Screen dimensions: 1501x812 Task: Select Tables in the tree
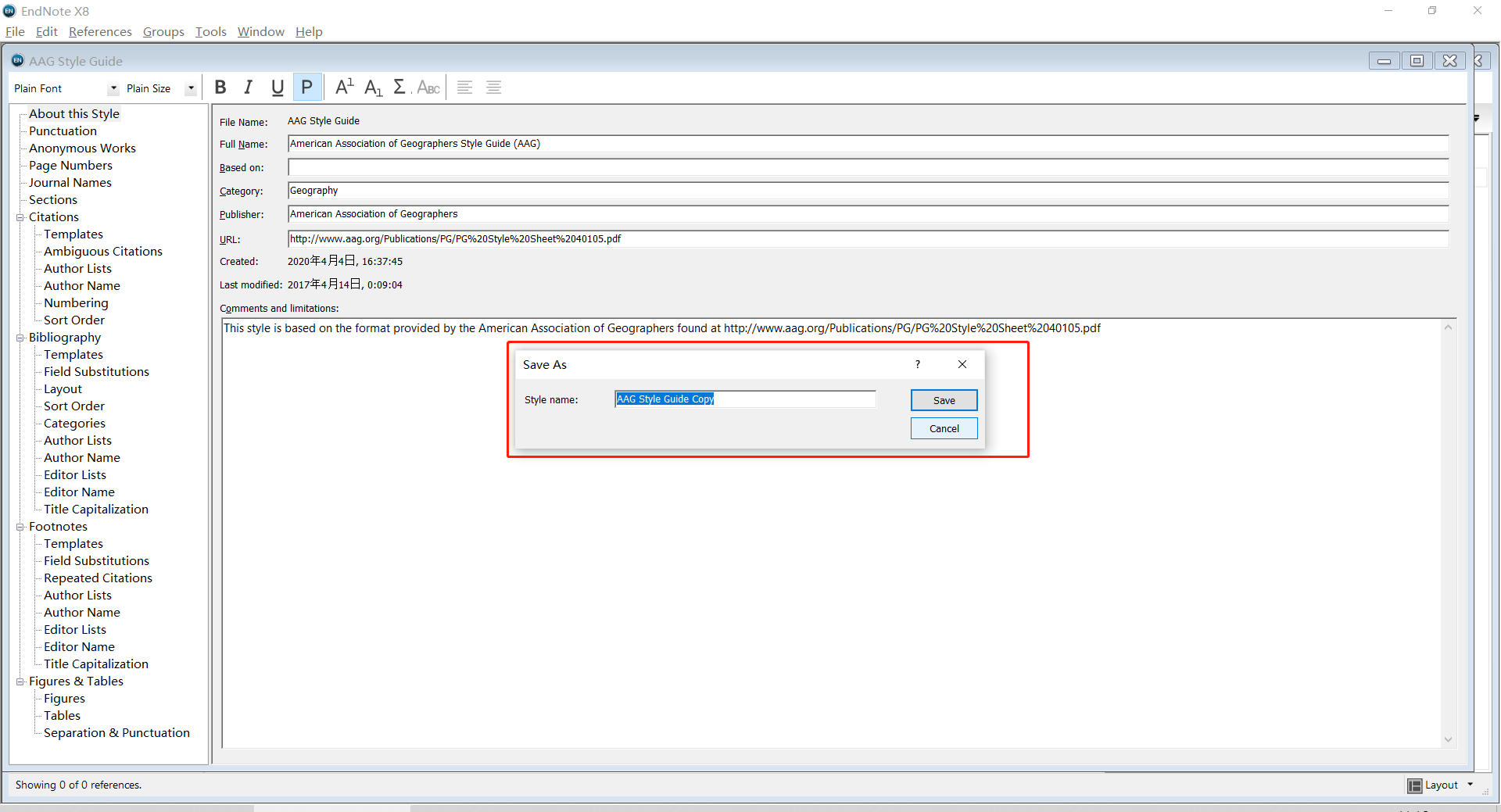click(x=62, y=716)
